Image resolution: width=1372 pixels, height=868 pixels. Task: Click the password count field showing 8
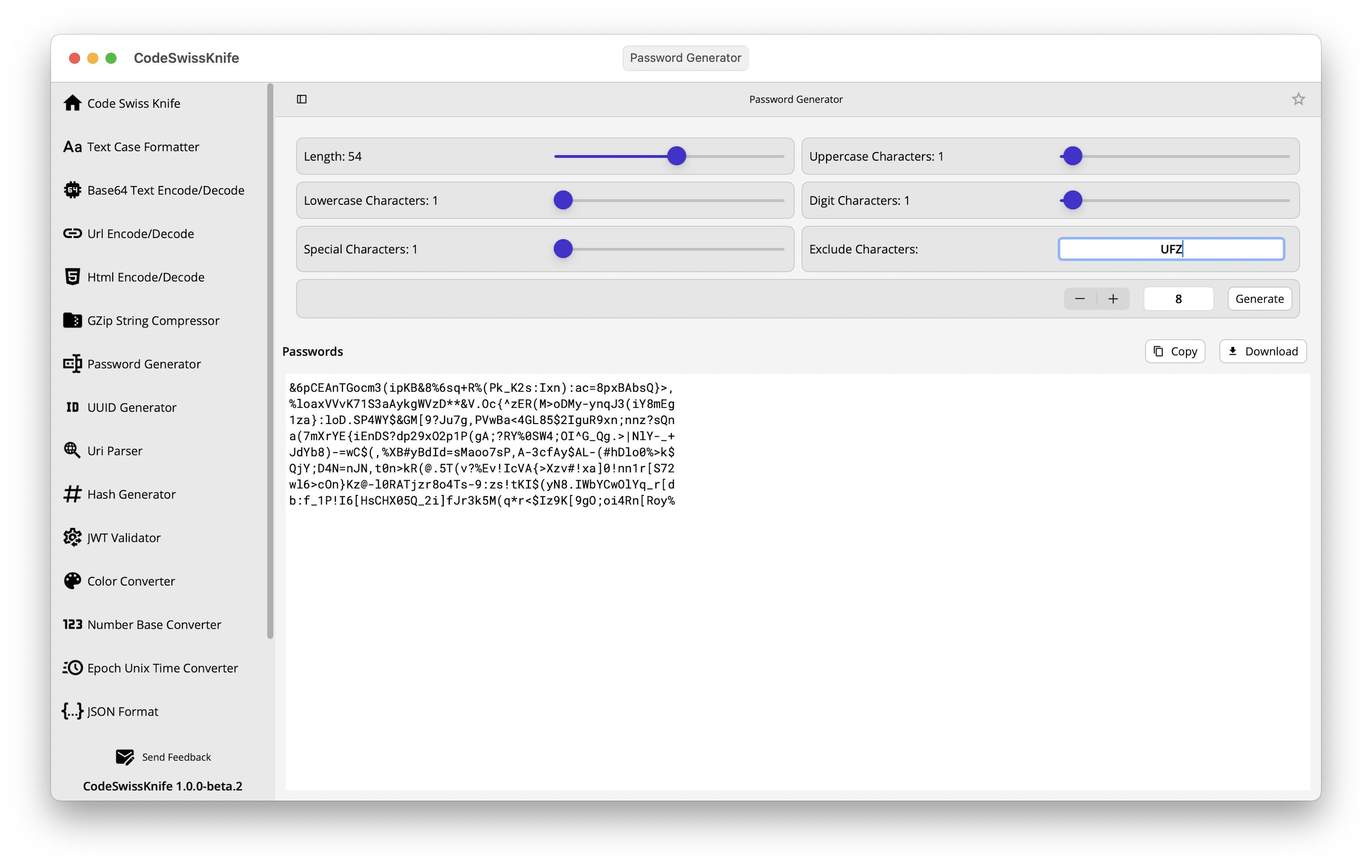[1178, 298]
